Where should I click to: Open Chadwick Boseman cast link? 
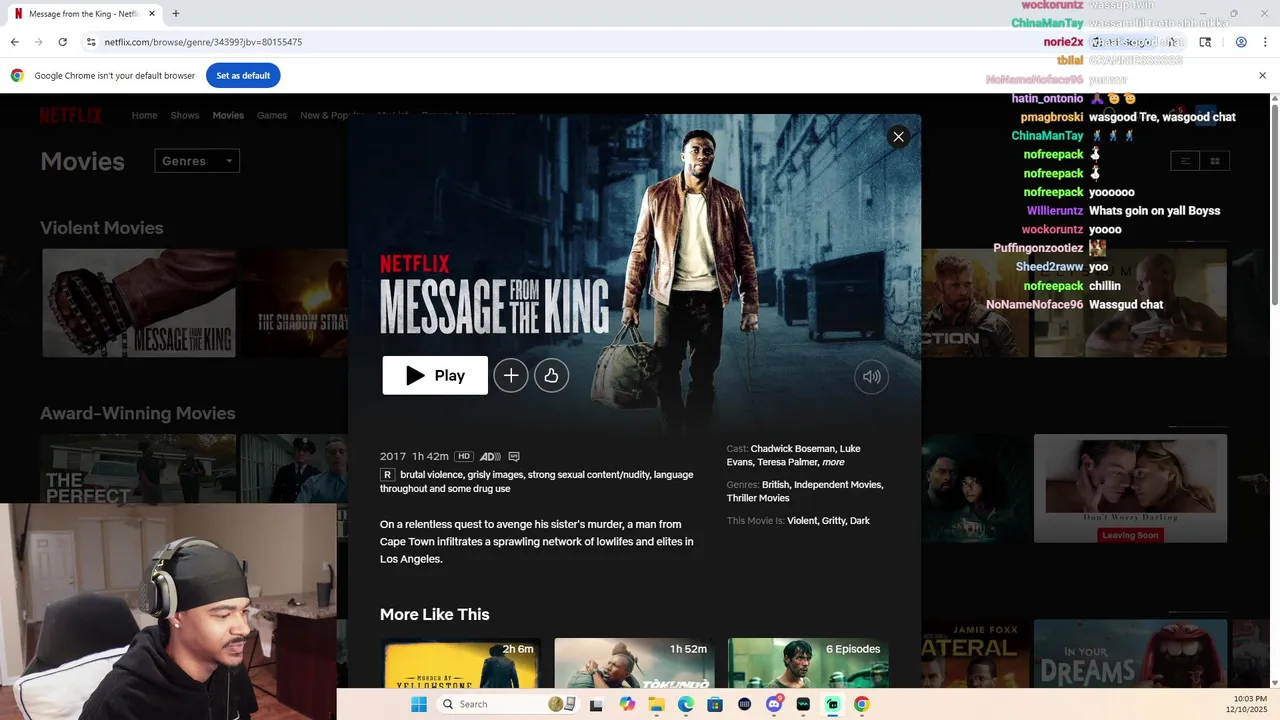[793, 449]
